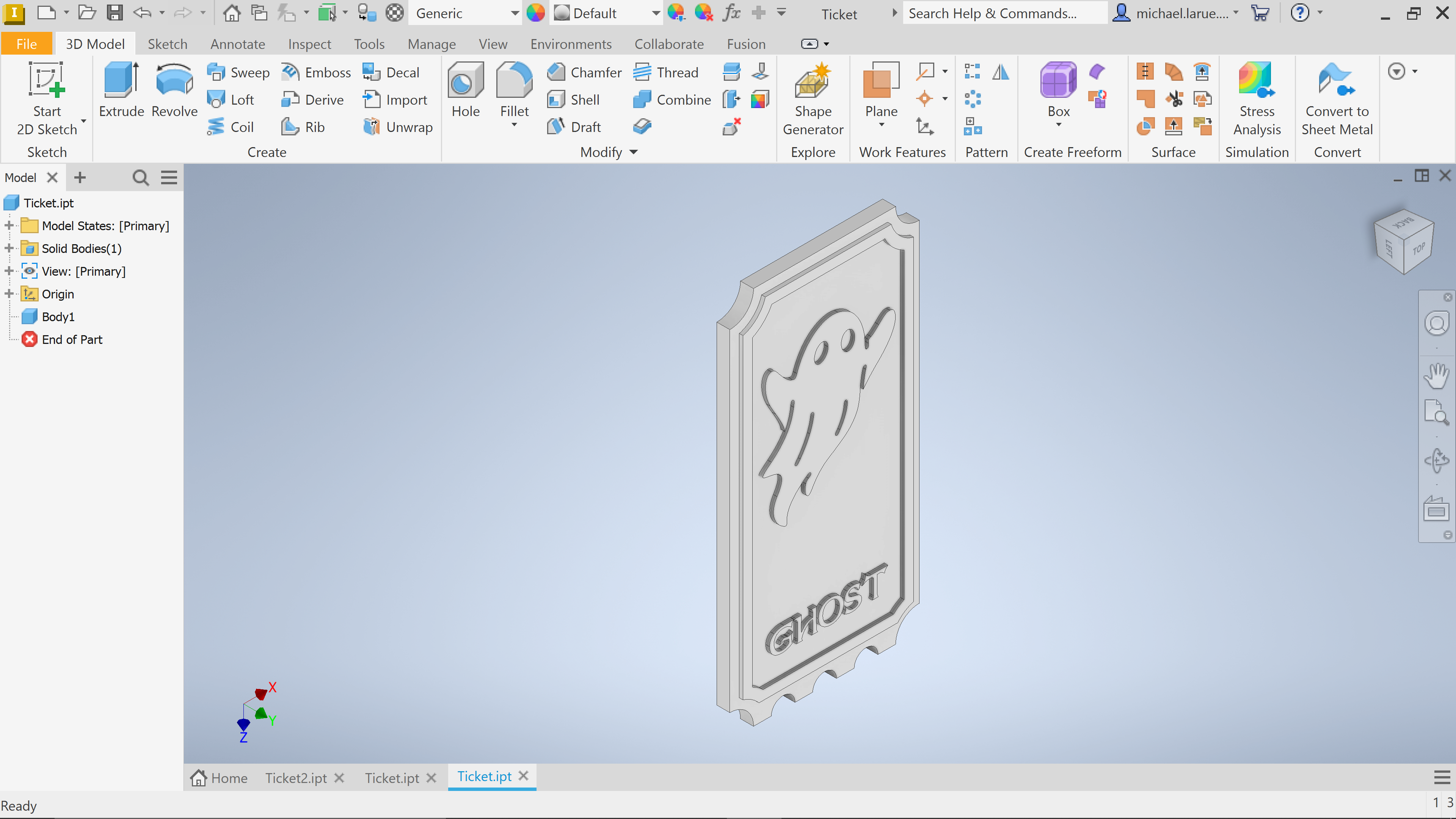
Task: Click the ViewCube TOP face
Action: 1419,249
